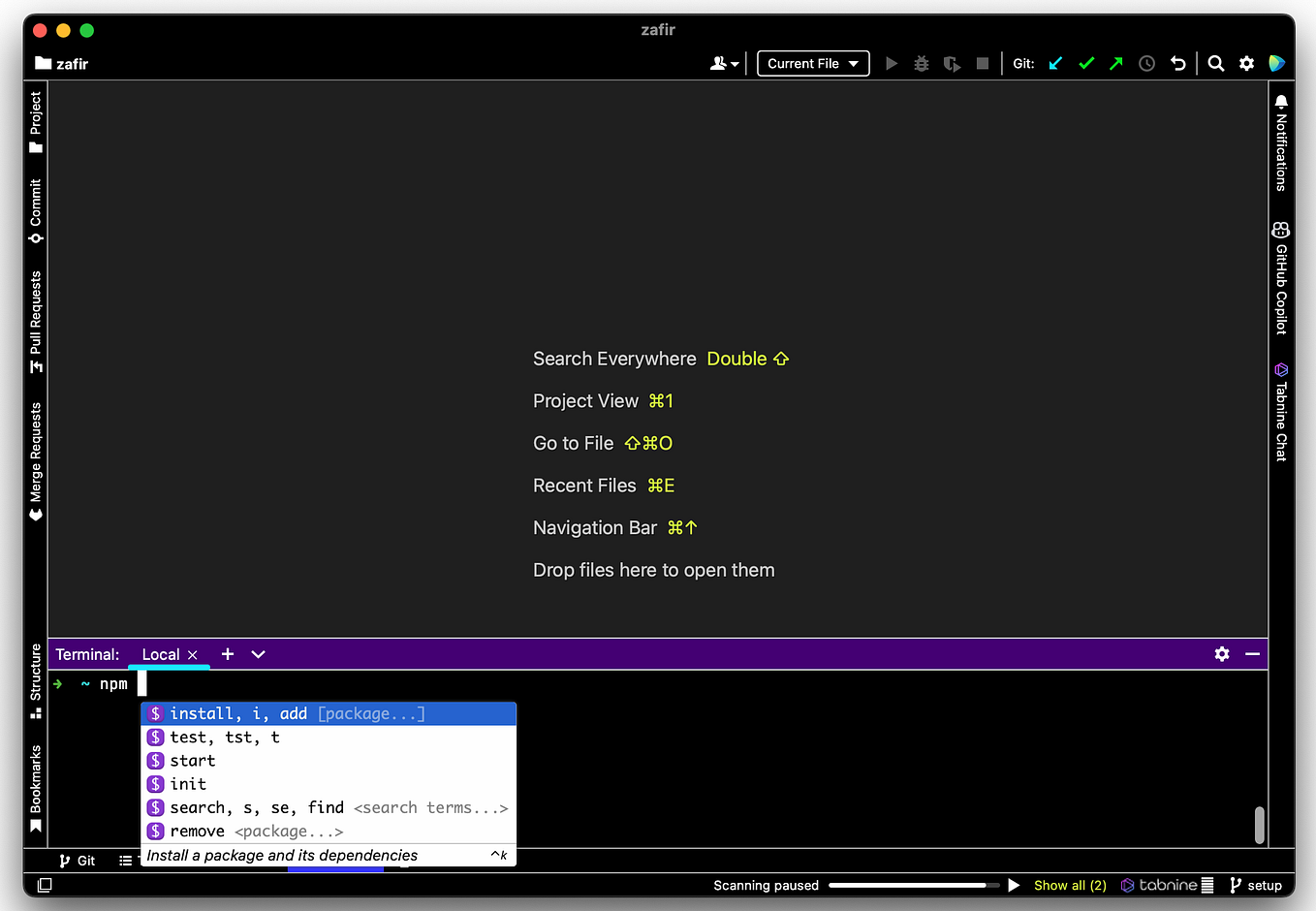Switch to the Local terminal tab
This screenshot has height=911, width=1316.
coord(161,654)
